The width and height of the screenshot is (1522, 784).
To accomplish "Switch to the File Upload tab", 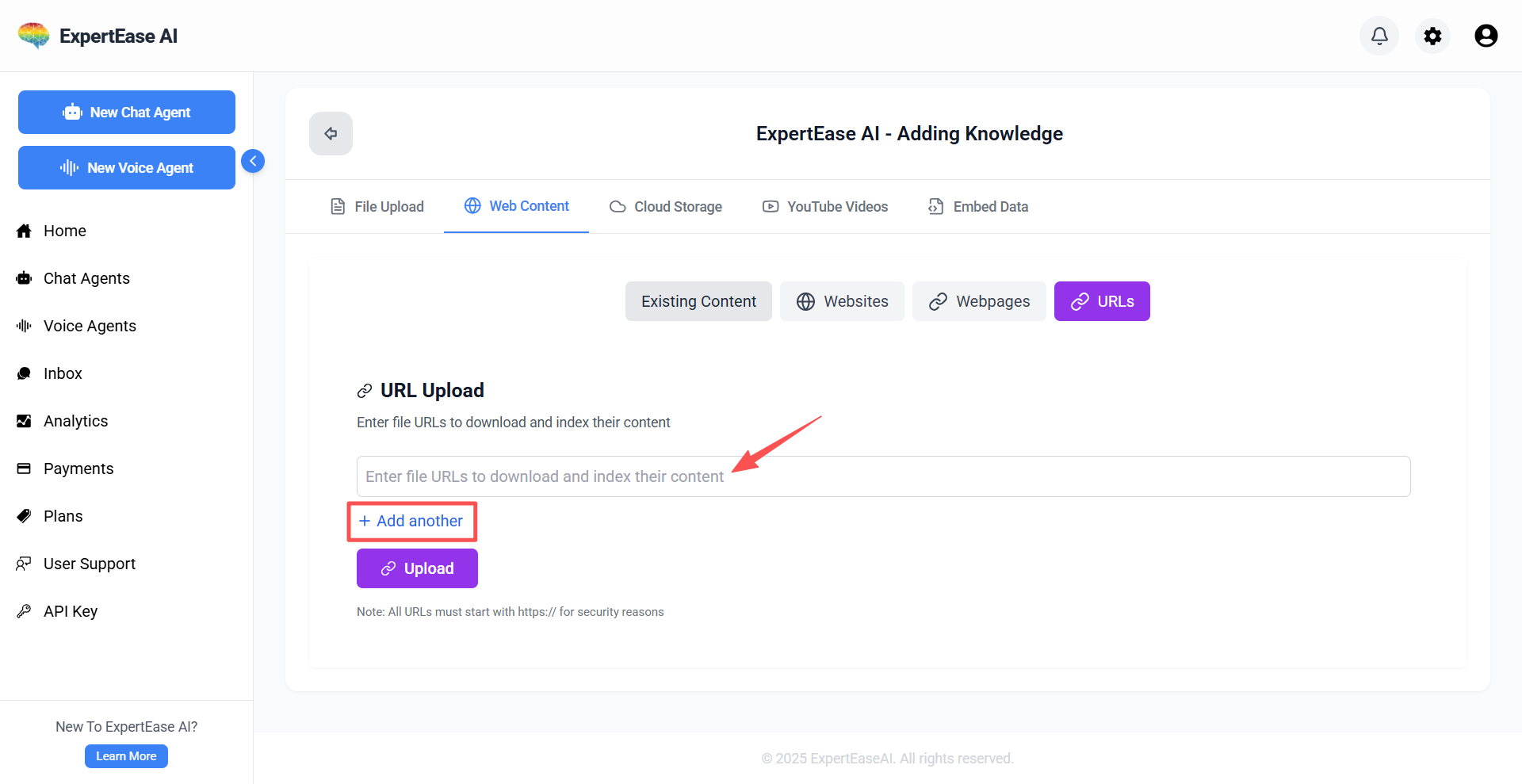I will click(377, 206).
